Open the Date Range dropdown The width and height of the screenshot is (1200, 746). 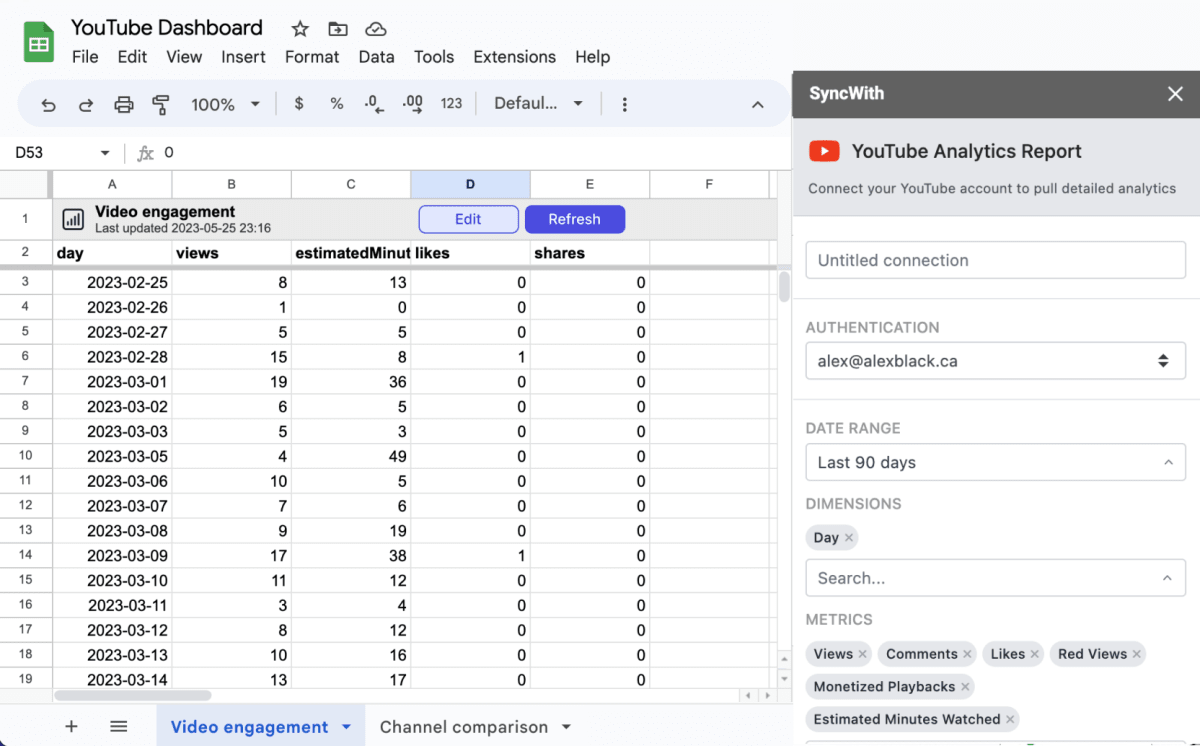(995, 462)
